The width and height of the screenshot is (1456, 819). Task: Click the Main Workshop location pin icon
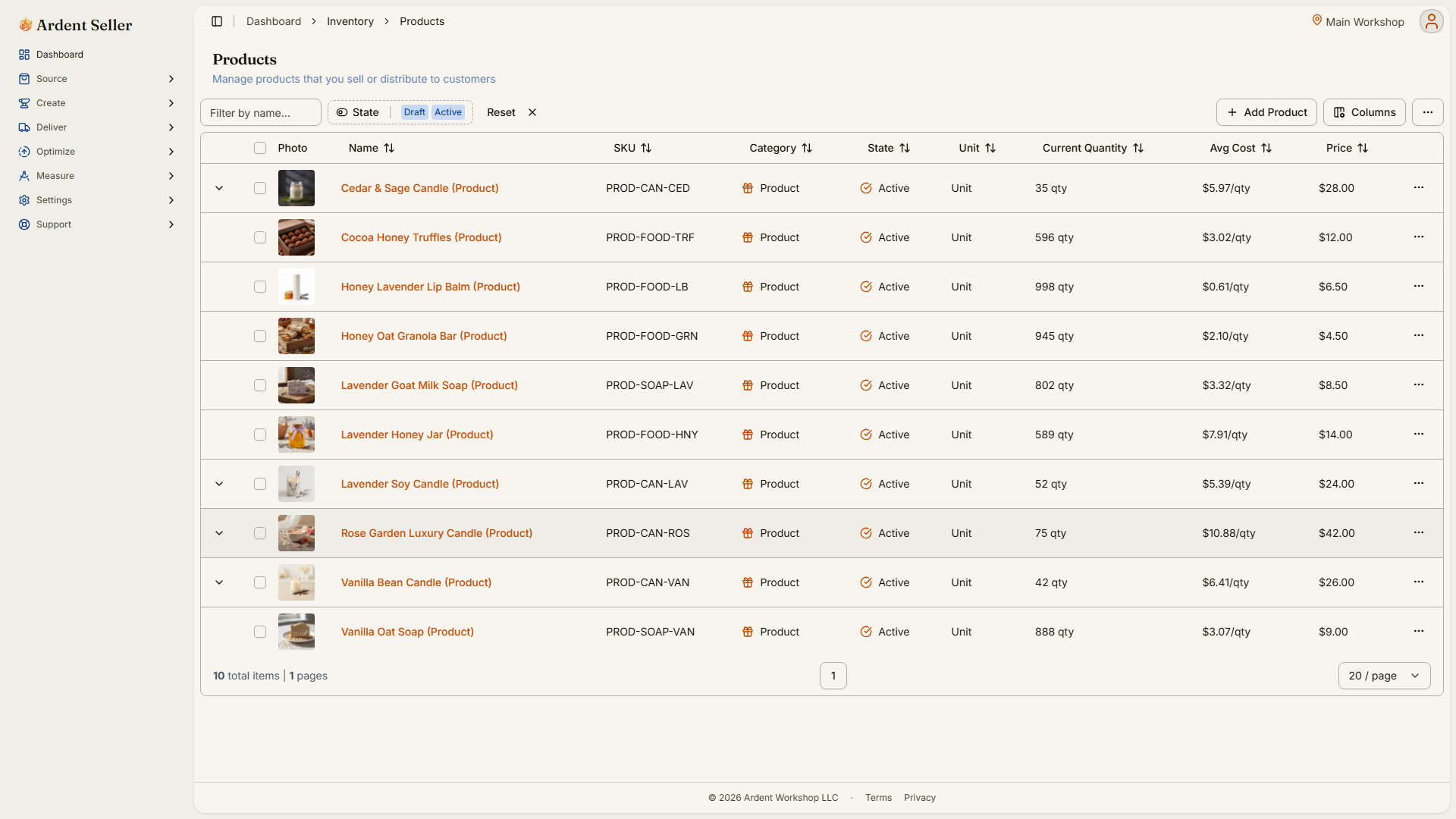tap(1317, 20)
